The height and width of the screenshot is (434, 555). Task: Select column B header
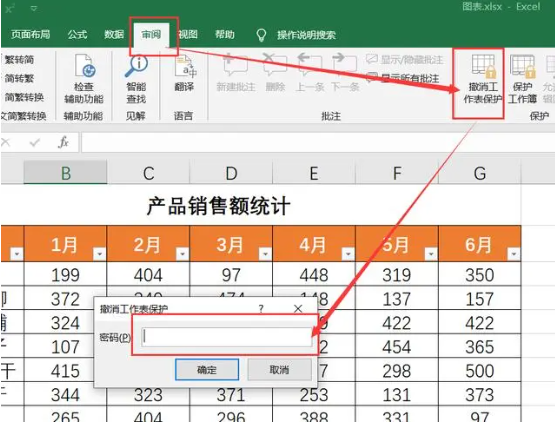click(65, 173)
